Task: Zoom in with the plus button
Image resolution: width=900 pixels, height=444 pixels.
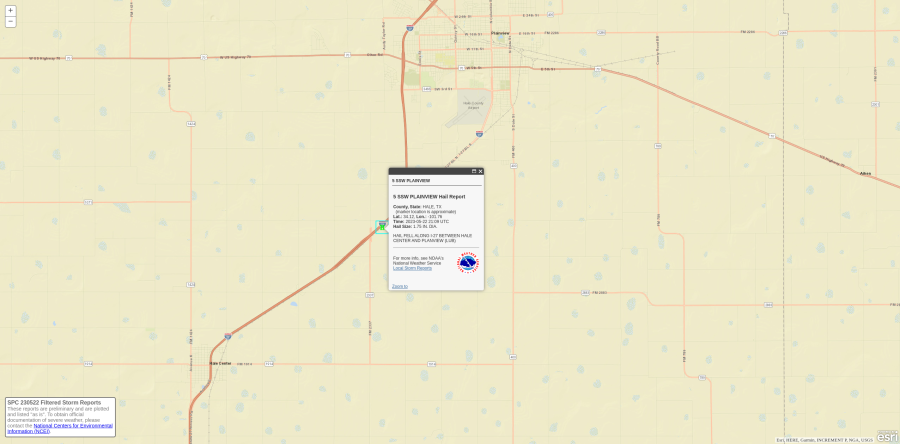Action: (10, 11)
